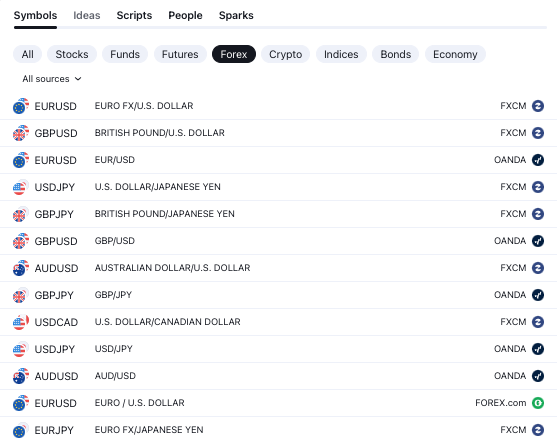The image size is (557, 441).
Task: Filter results by Funds
Action: point(125,54)
